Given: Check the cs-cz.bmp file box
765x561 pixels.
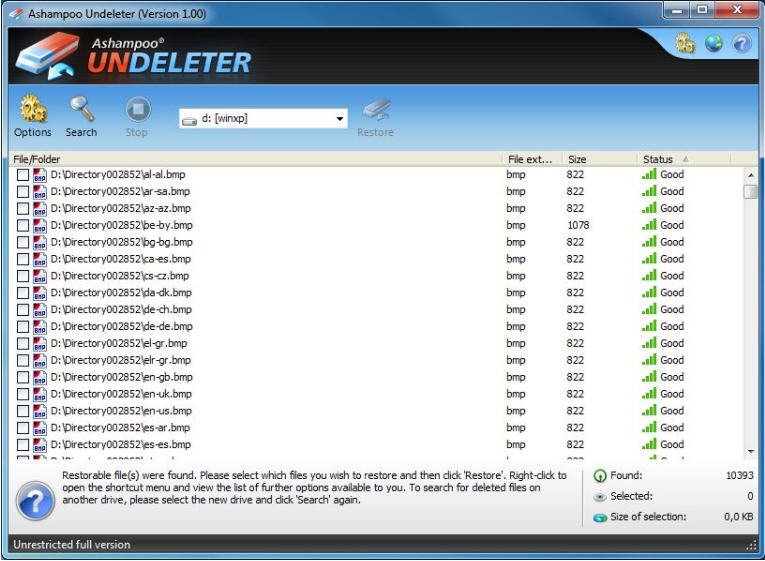Looking at the screenshot, I should point(23,276).
